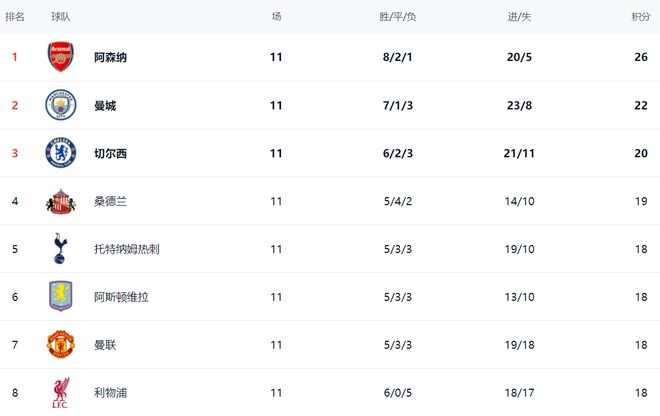Click the 进/失 column header
Screen dimensions: 660x416
[520, 17]
